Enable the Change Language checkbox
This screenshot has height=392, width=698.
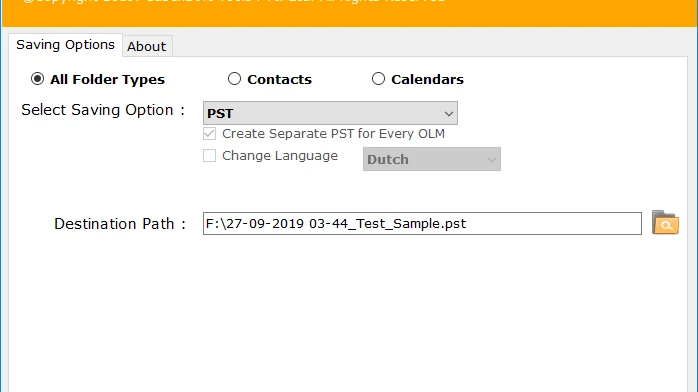point(209,156)
